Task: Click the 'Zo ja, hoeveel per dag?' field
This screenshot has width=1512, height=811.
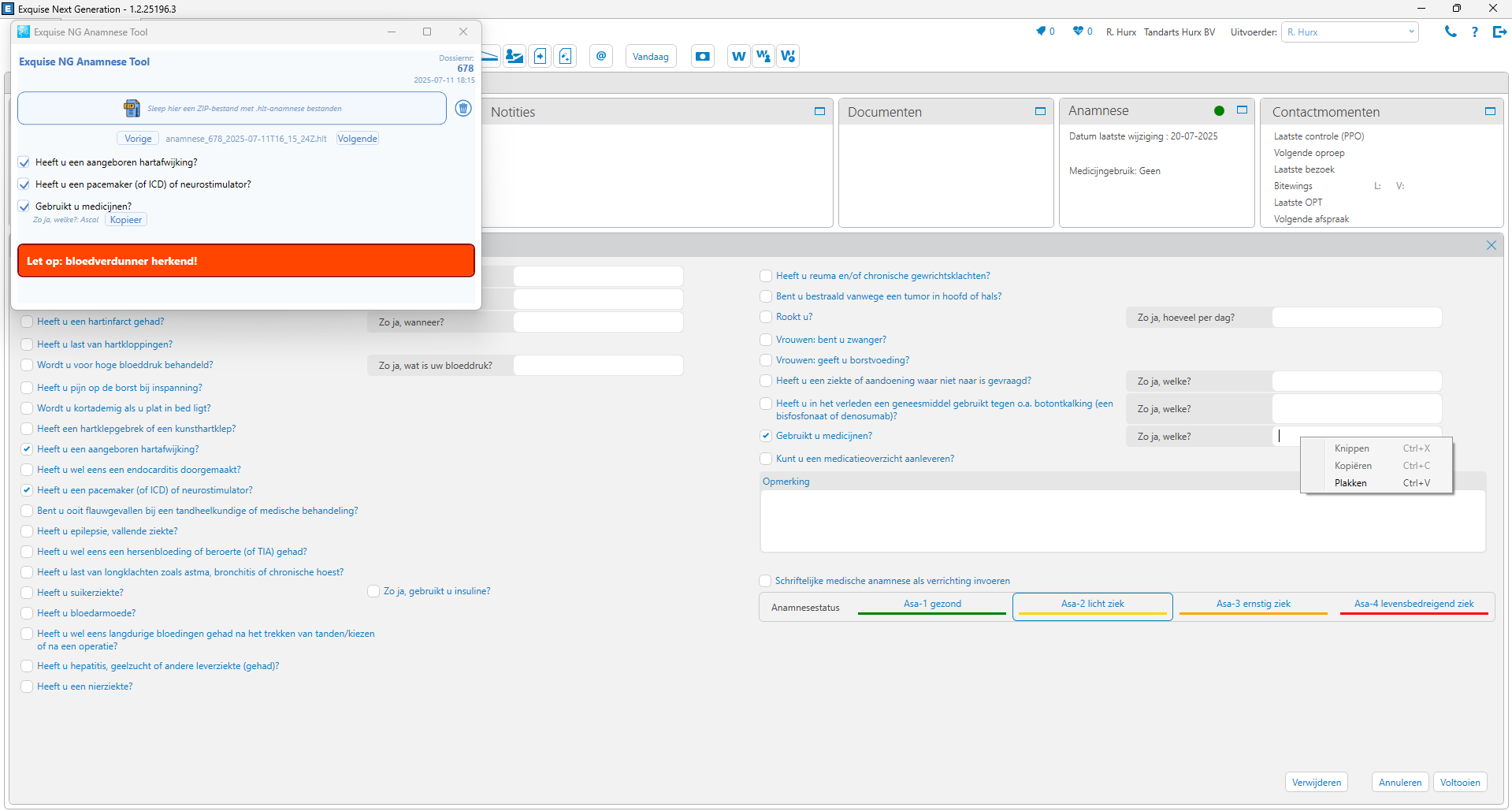Action: (x=1357, y=317)
